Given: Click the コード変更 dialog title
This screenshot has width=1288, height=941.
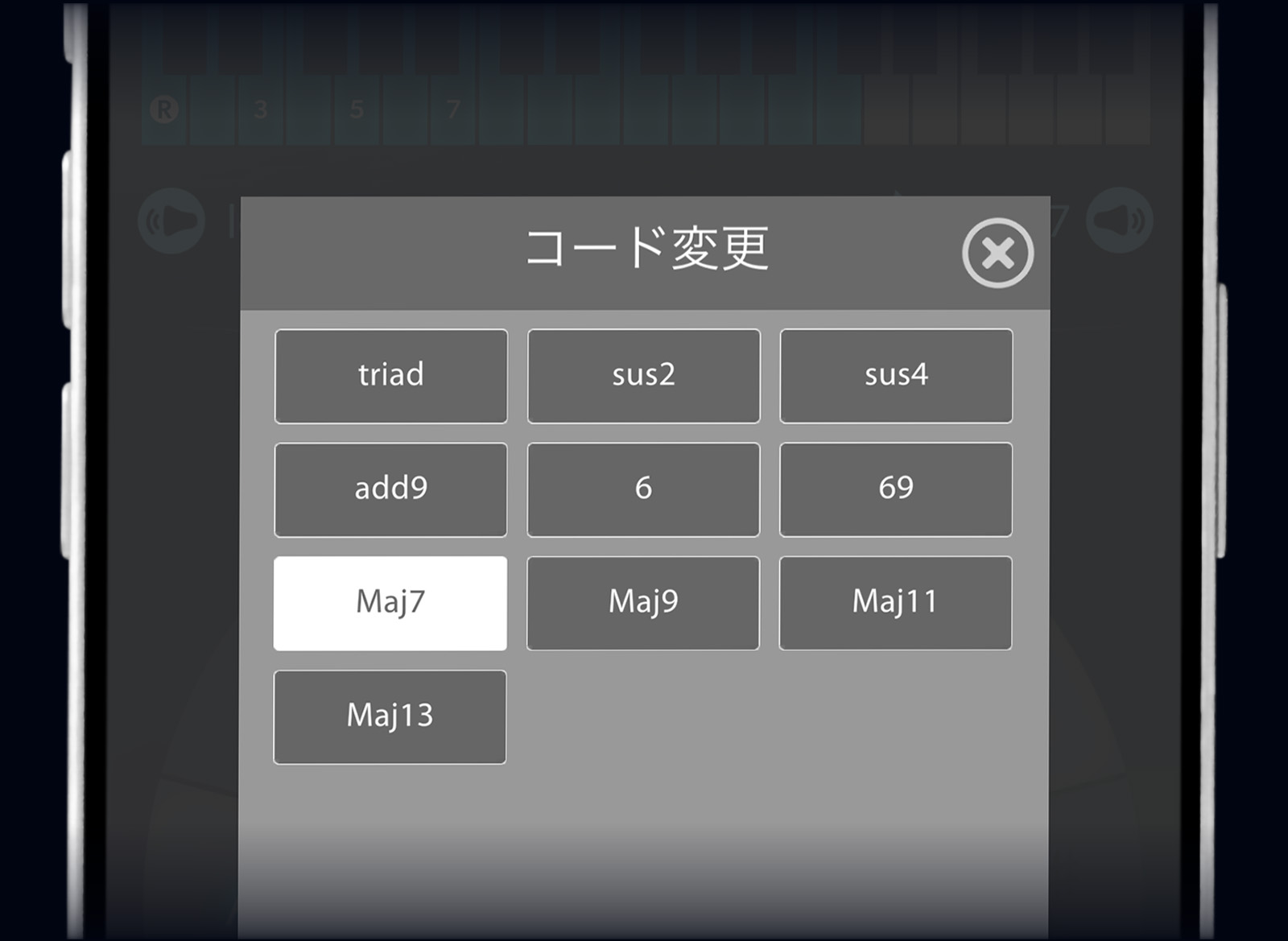Looking at the screenshot, I should click(x=646, y=248).
